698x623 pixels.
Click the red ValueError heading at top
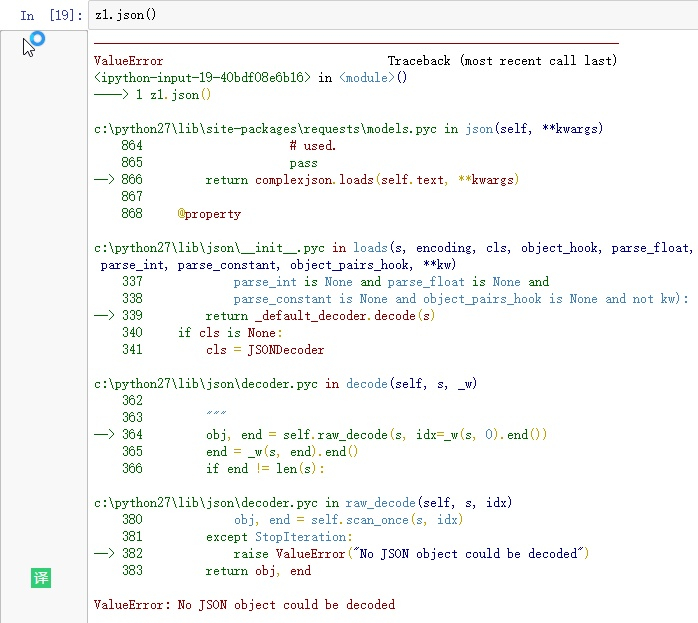pyautogui.click(x=128, y=61)
